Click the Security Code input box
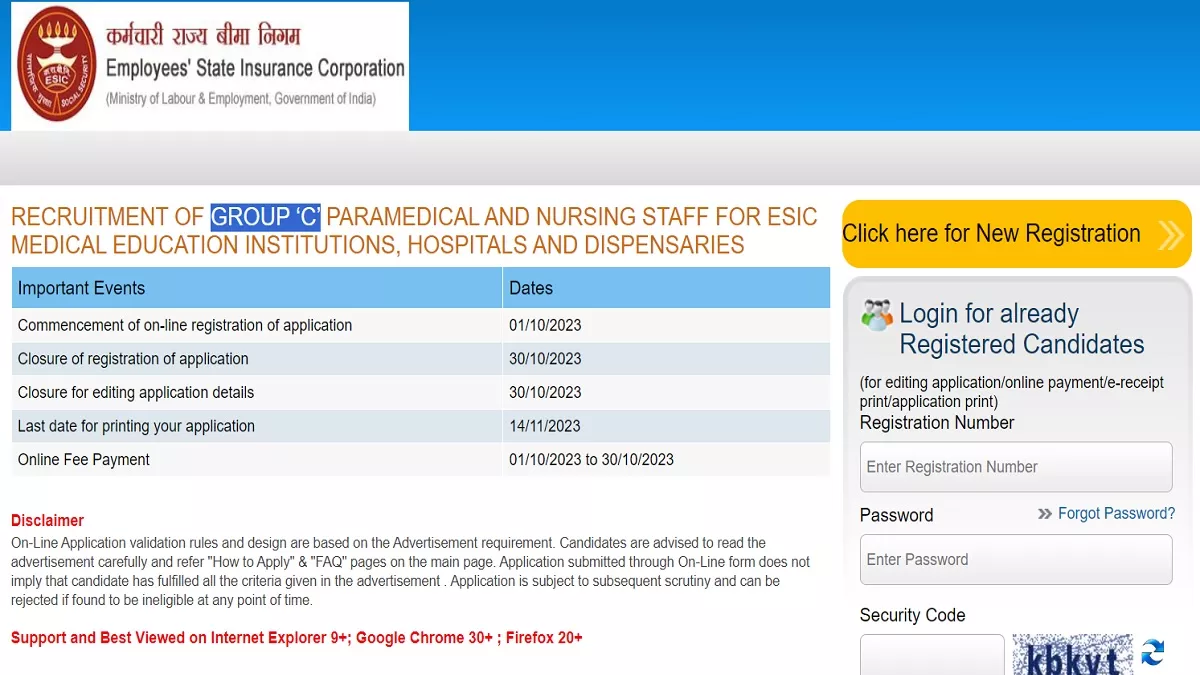 click(931, 655)
